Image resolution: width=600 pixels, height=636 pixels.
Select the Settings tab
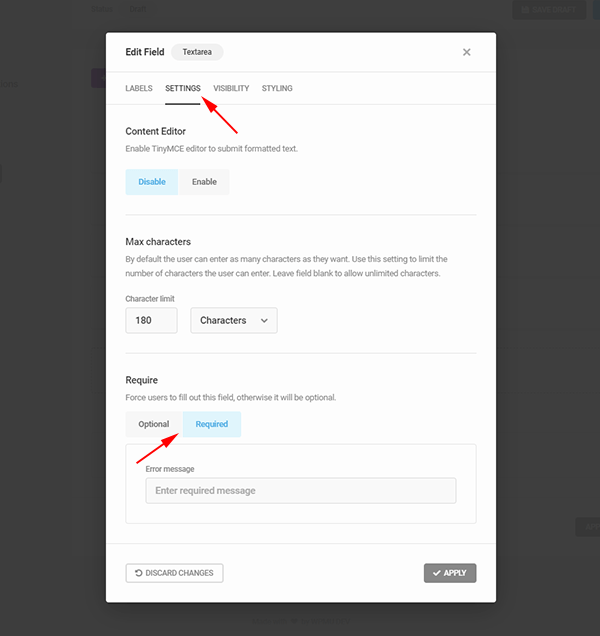pos(183,89)
